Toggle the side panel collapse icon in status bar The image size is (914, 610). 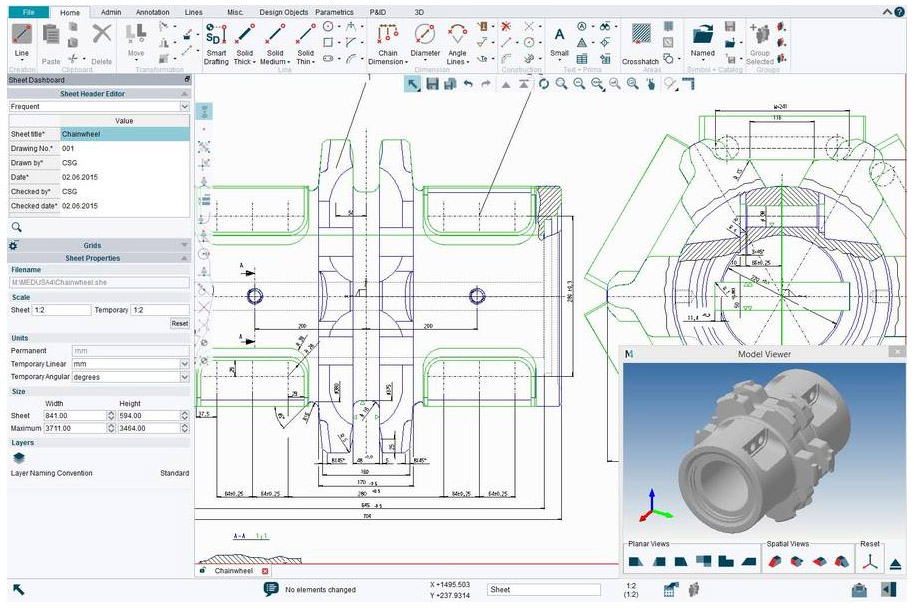pos(889,590)
